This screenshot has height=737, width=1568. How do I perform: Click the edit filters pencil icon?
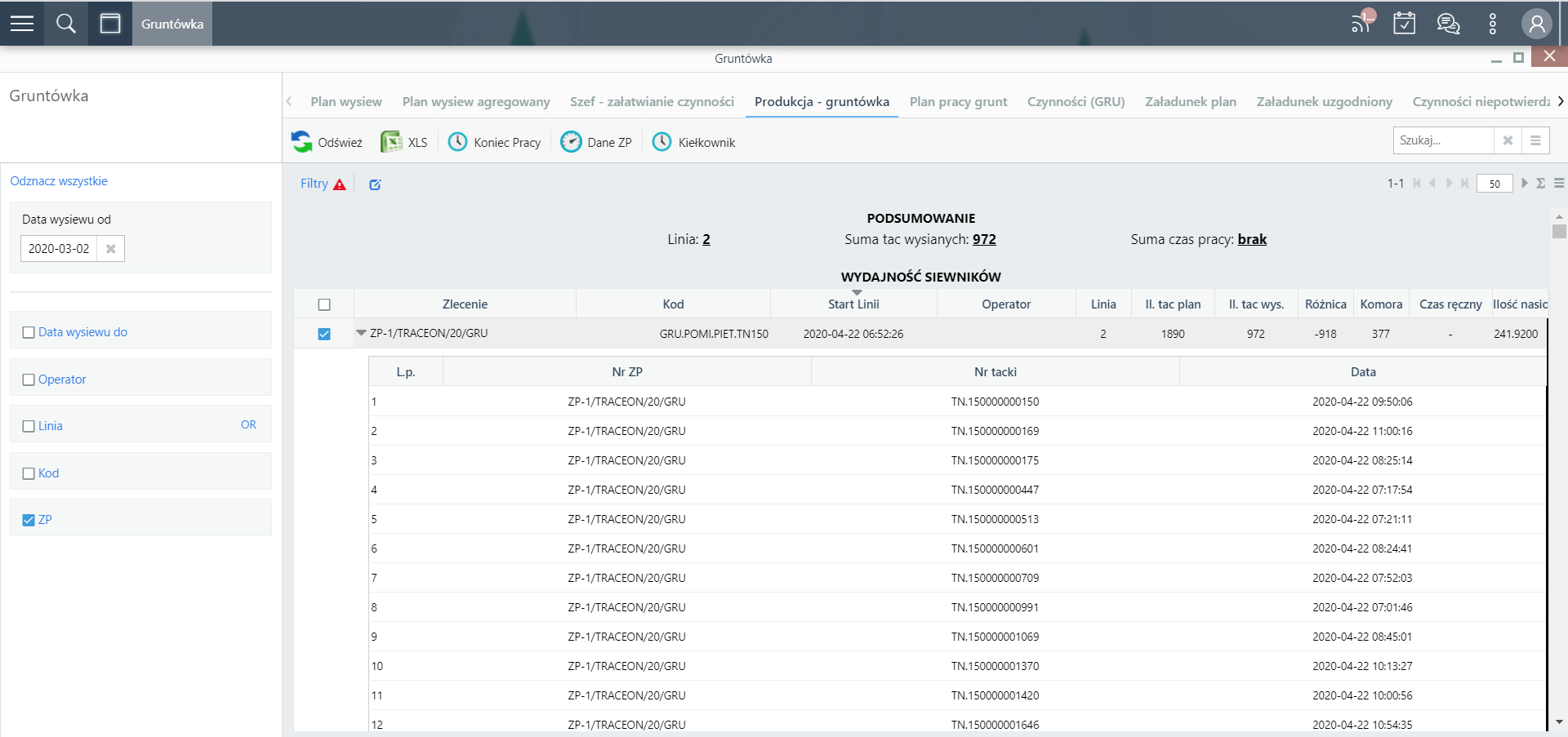[x=375, y=184]
